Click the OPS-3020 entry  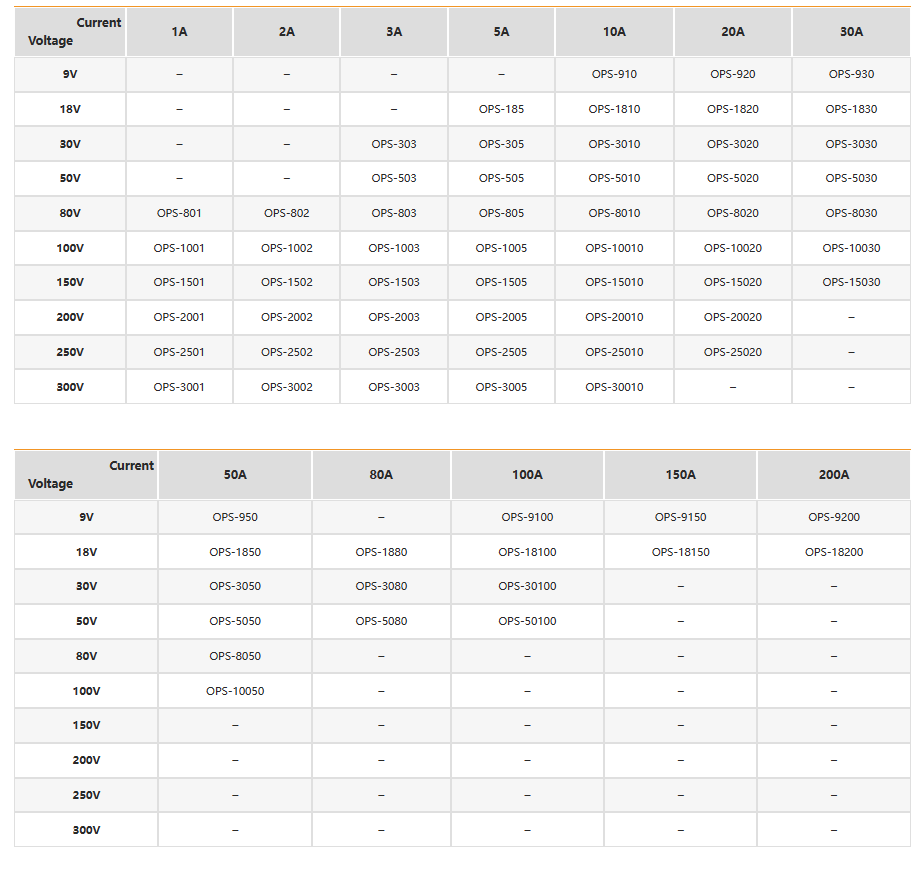coord(732,144)
